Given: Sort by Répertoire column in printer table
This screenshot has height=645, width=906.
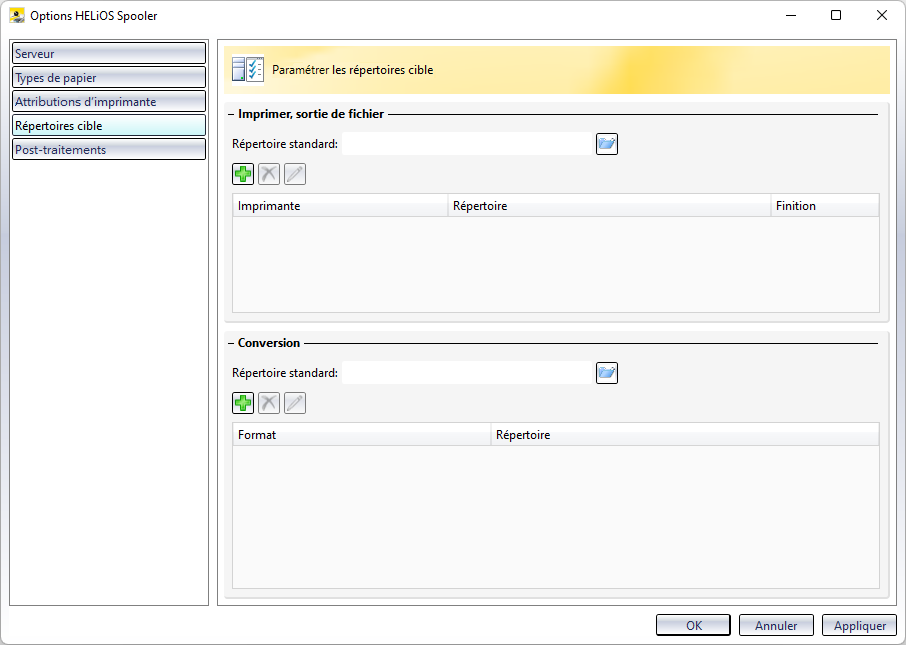Looking at the screenshot, I should point(610,206).
